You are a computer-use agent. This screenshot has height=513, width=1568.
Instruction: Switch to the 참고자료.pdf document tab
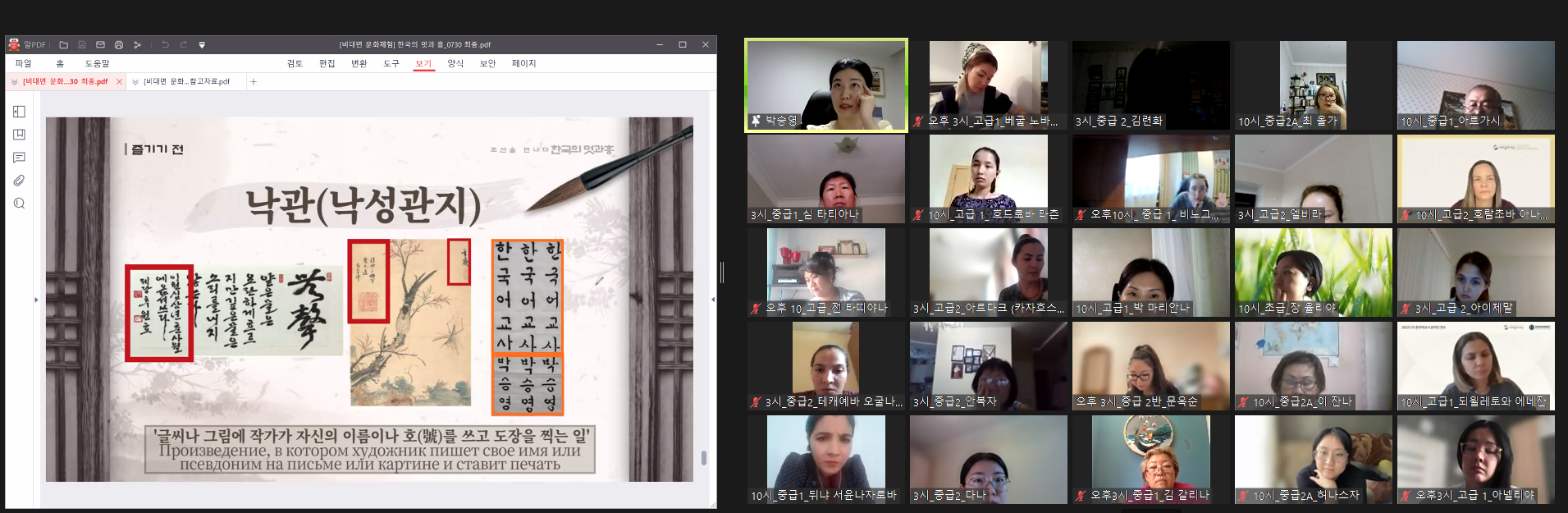tap(186, 81)
